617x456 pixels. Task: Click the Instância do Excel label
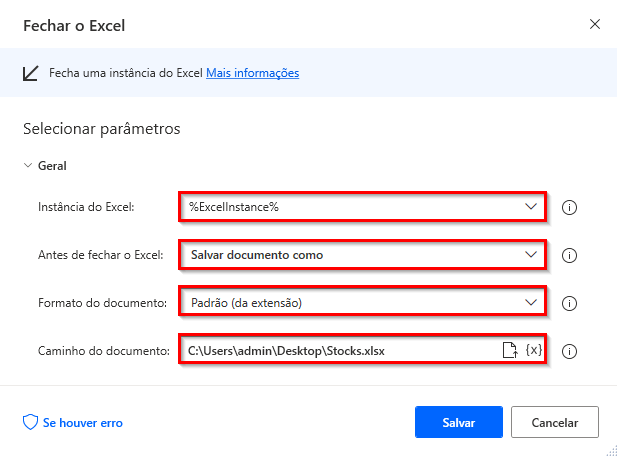point(86,207)
